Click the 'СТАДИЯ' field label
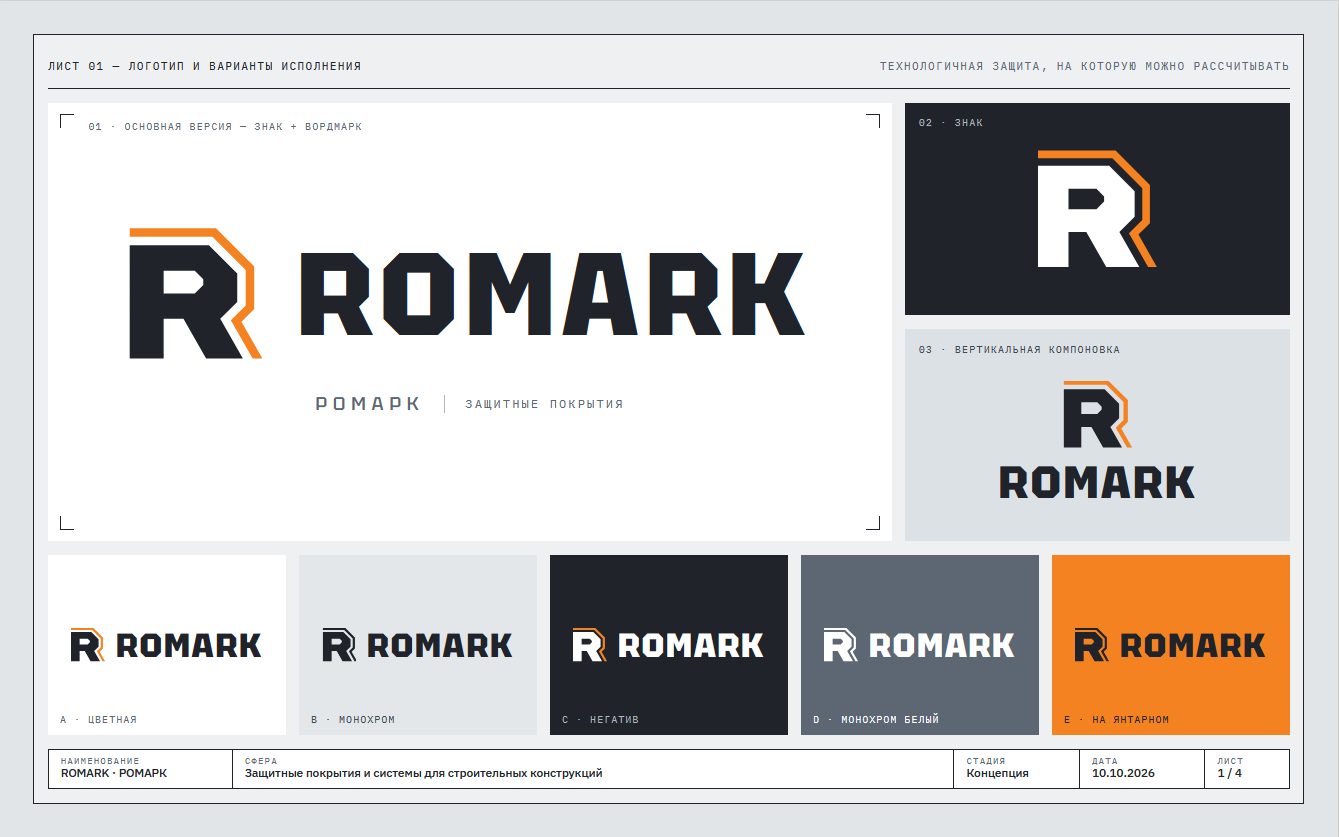The image size is (1339, 837). (986, 761)
